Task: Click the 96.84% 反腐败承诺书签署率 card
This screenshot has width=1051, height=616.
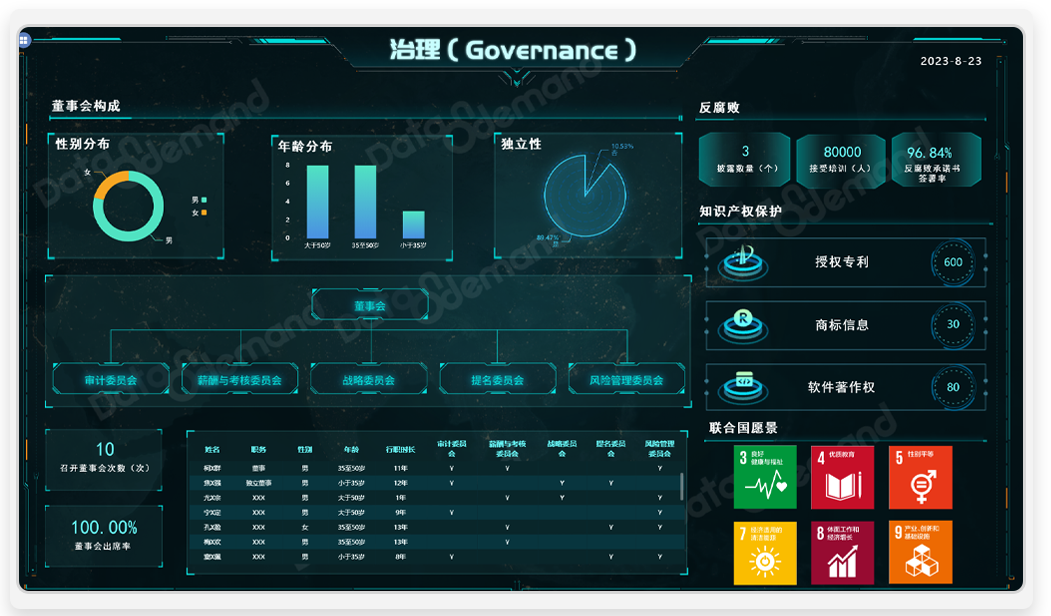Action: [x=936, y=159]
